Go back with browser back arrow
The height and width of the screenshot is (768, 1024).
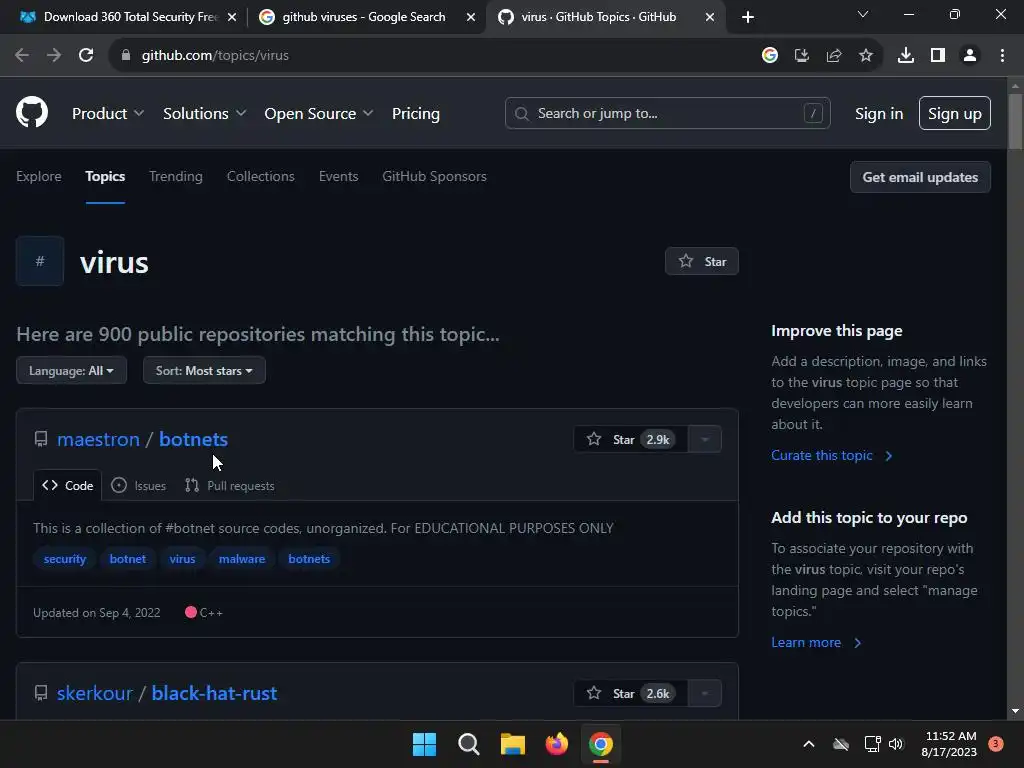point(22,56)
